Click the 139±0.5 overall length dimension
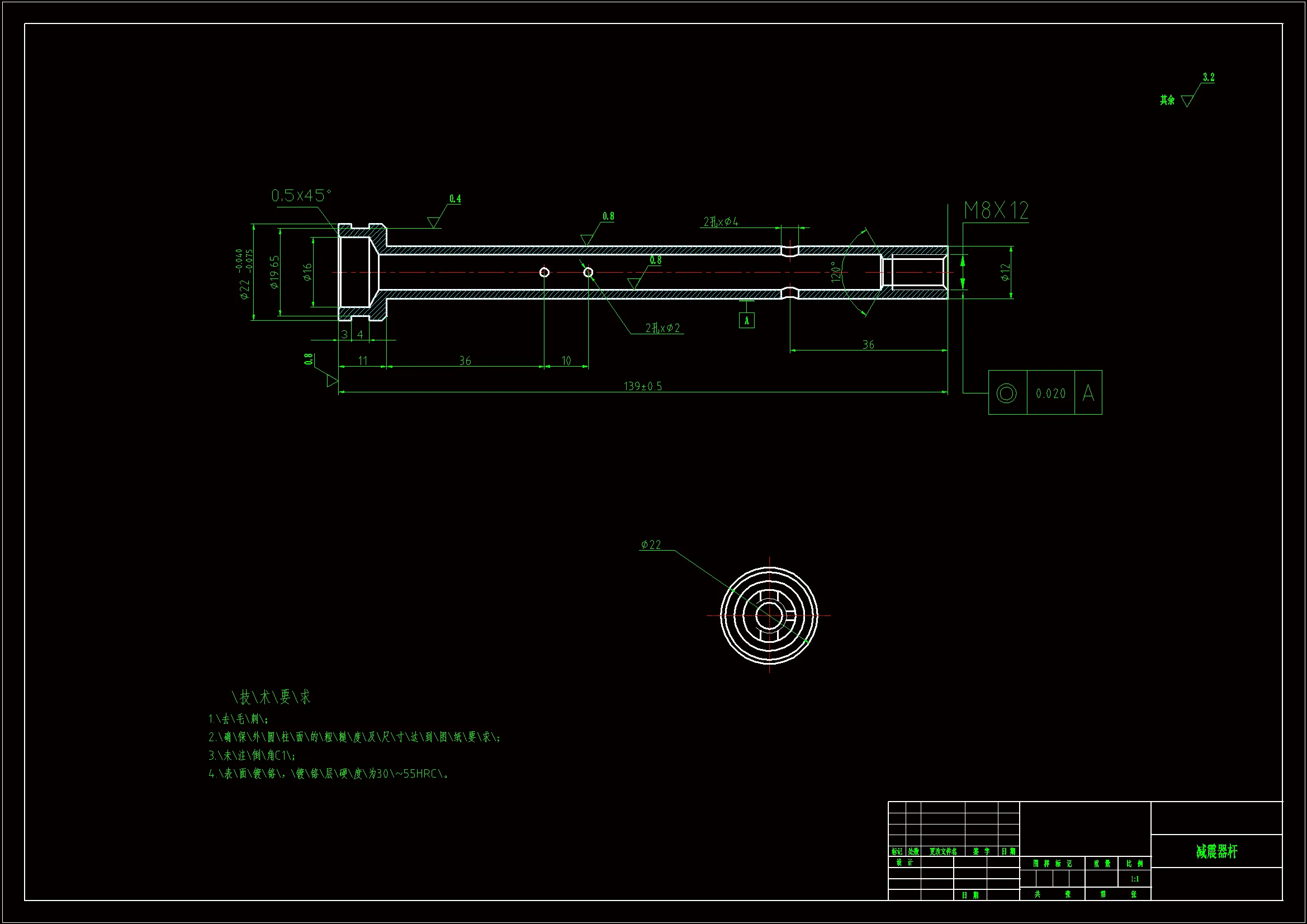 pyautogui.click(x=643, y=386)
